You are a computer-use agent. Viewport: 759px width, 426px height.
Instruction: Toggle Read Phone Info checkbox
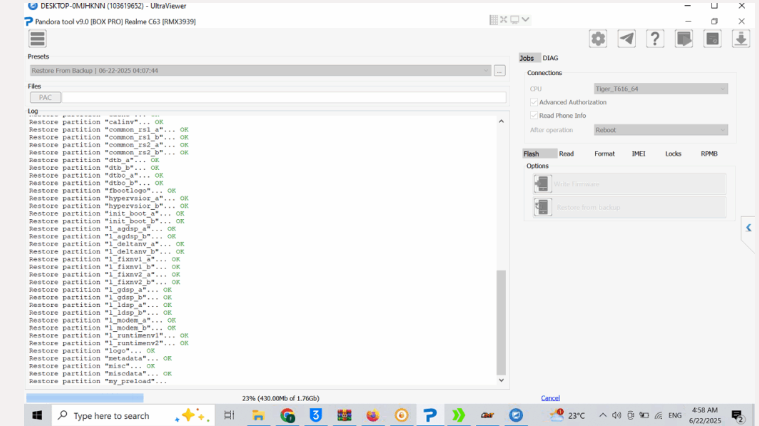point(533,115)
